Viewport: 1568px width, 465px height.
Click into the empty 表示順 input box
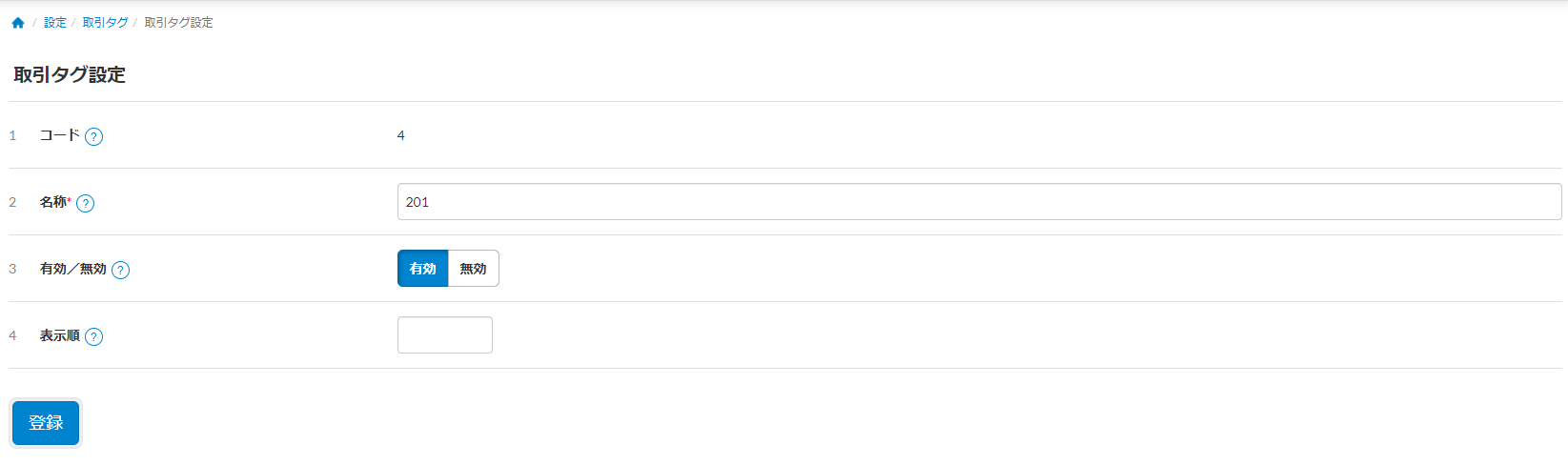(x=444, y=335)
